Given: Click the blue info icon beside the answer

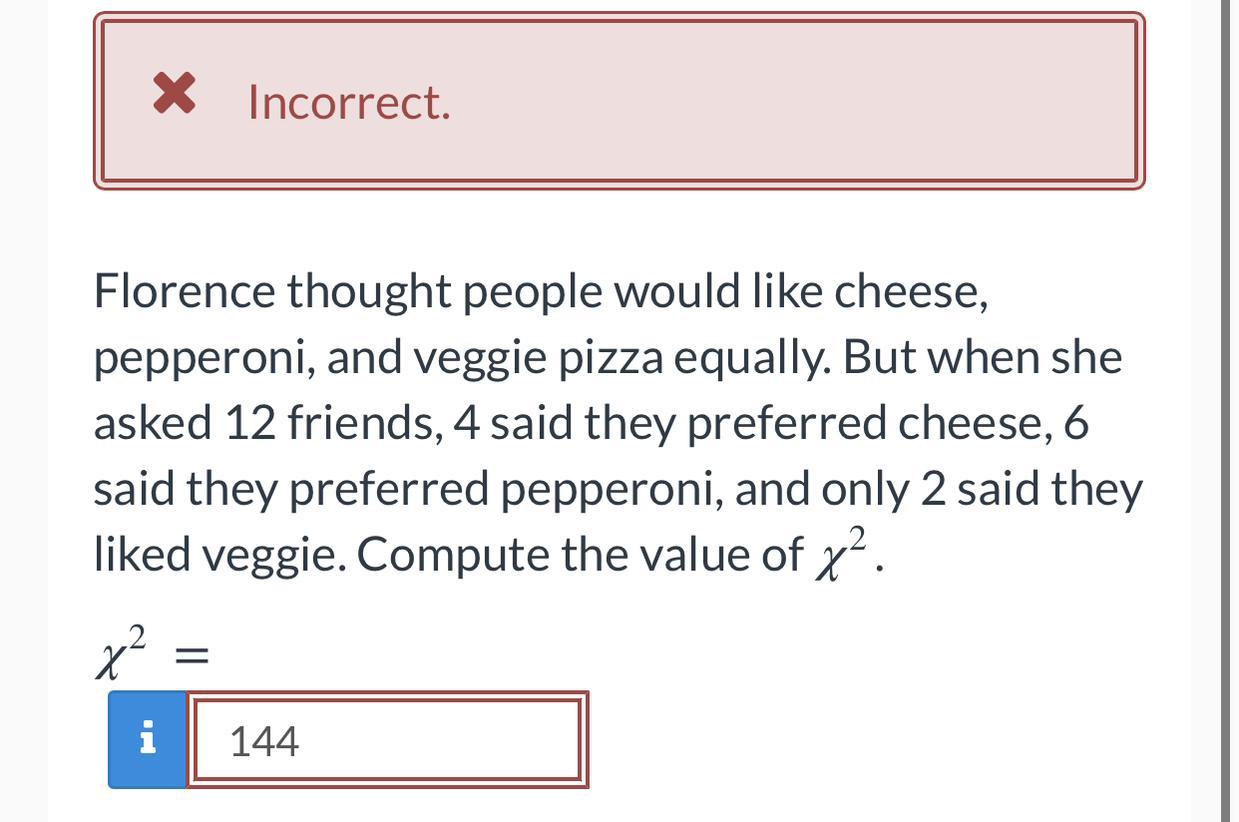Looking at the screenshot, I should tap(148, 739).
